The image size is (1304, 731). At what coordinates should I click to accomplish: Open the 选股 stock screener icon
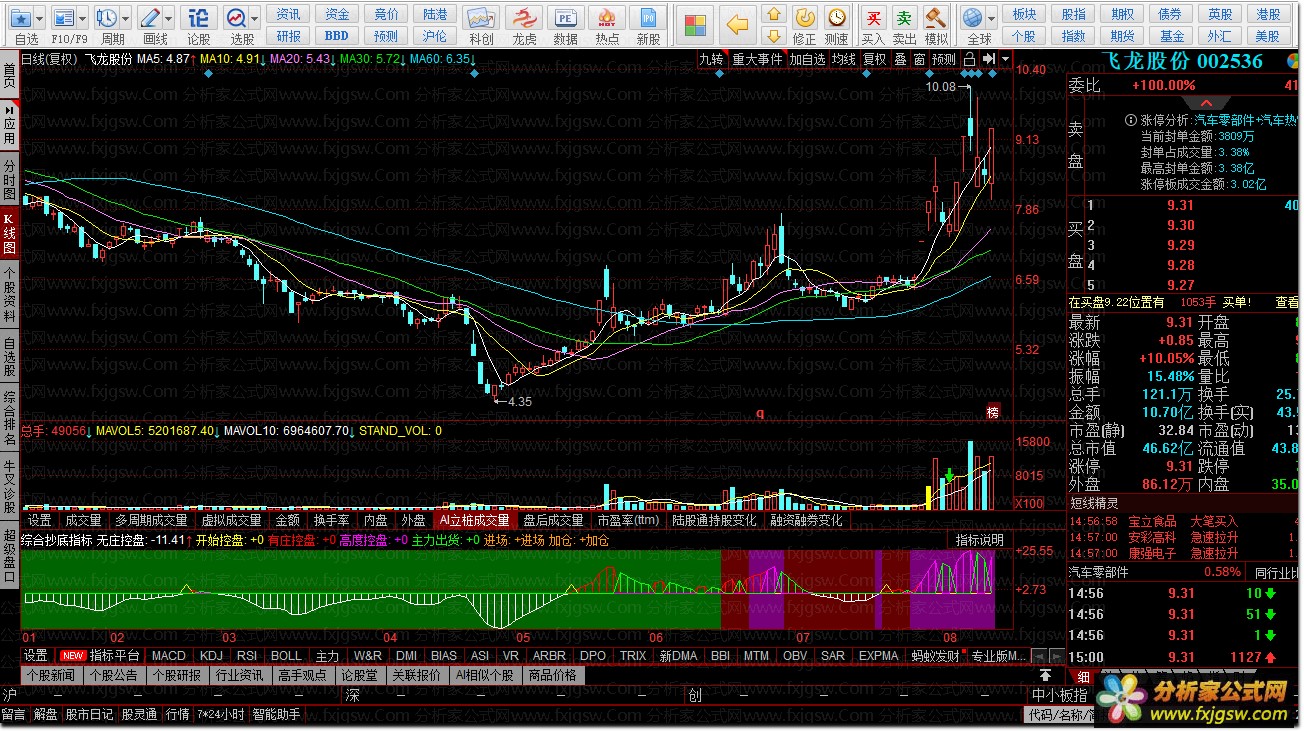(x=236, y=18)
